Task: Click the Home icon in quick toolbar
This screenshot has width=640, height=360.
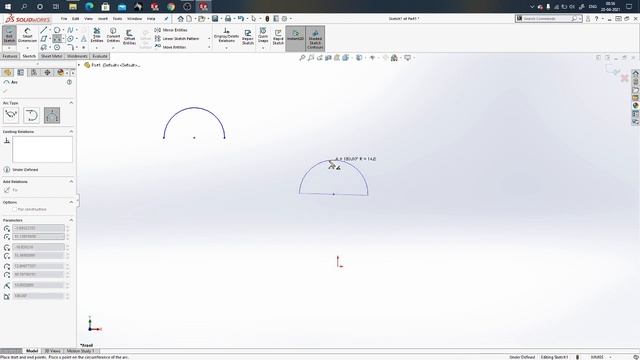Action: click(180, 19)
